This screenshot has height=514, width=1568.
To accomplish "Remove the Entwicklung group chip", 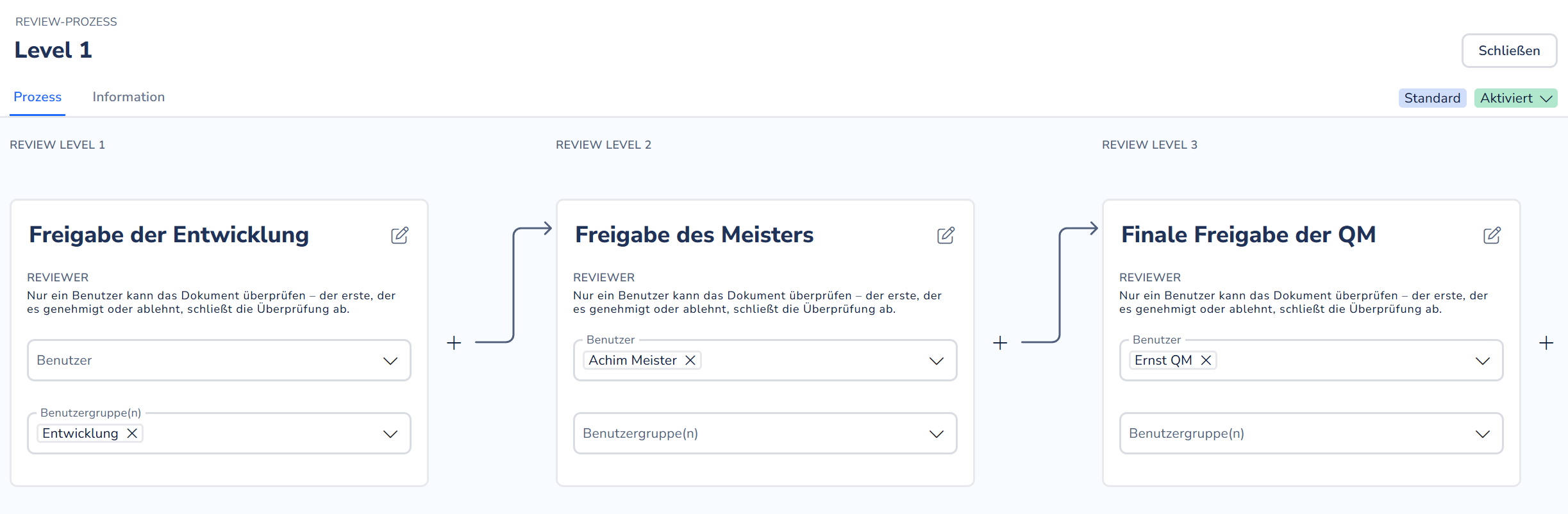I will click(x=133, y=433).
